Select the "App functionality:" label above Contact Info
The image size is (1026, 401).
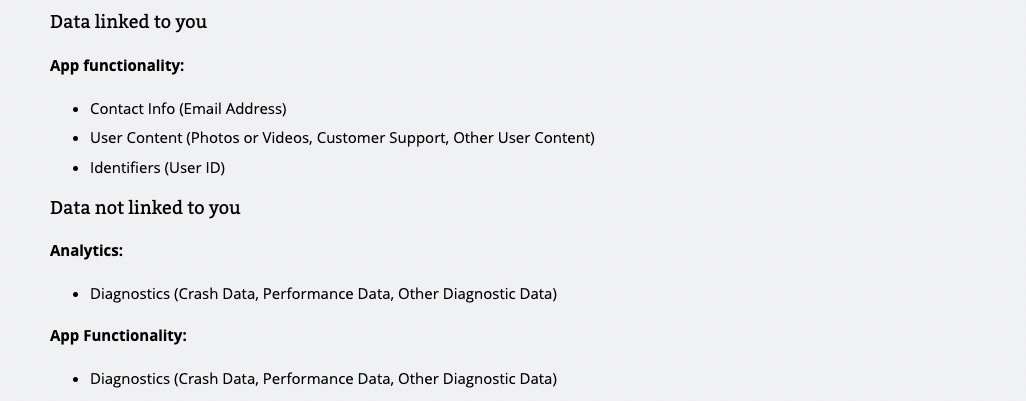[117, 65]
